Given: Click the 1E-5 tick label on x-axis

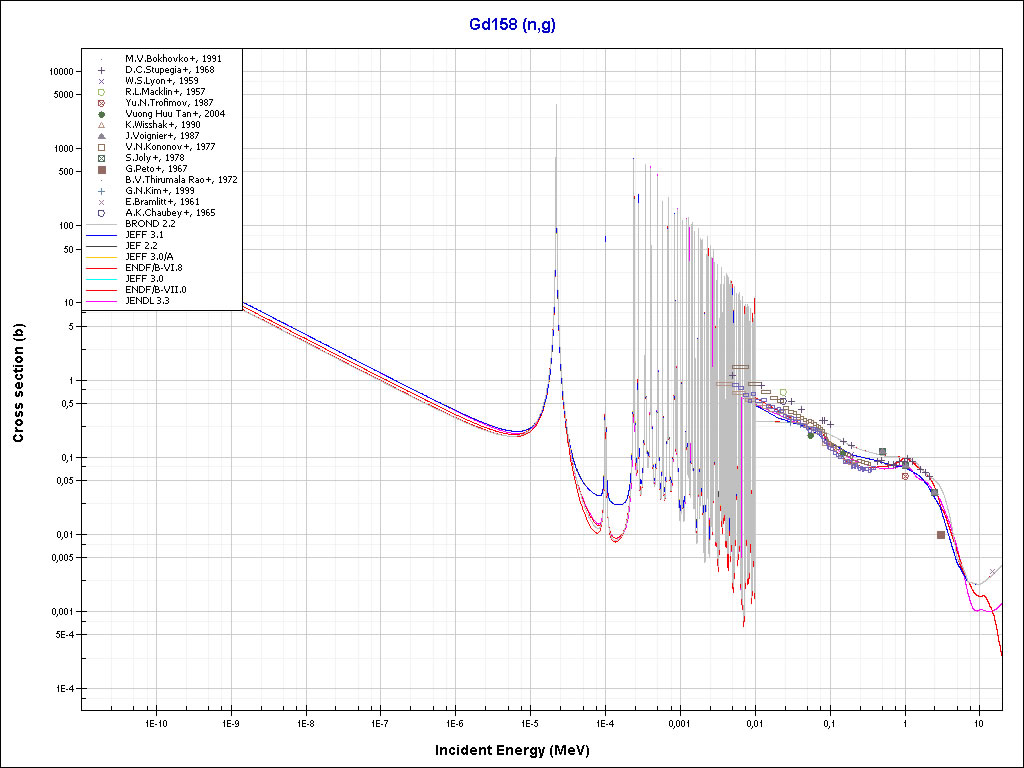Looking at the screenshot, I should point(529,721).
